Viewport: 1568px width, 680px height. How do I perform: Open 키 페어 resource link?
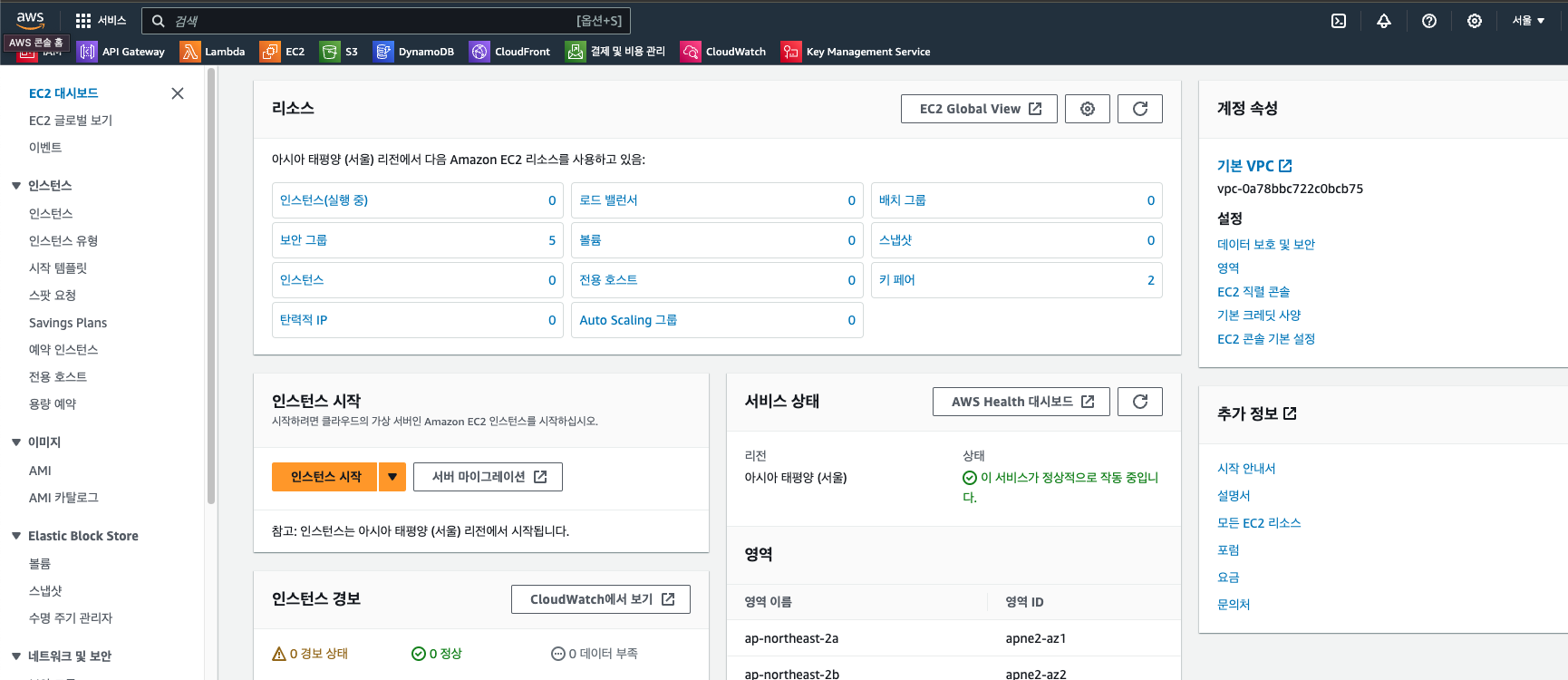(897, 280)
